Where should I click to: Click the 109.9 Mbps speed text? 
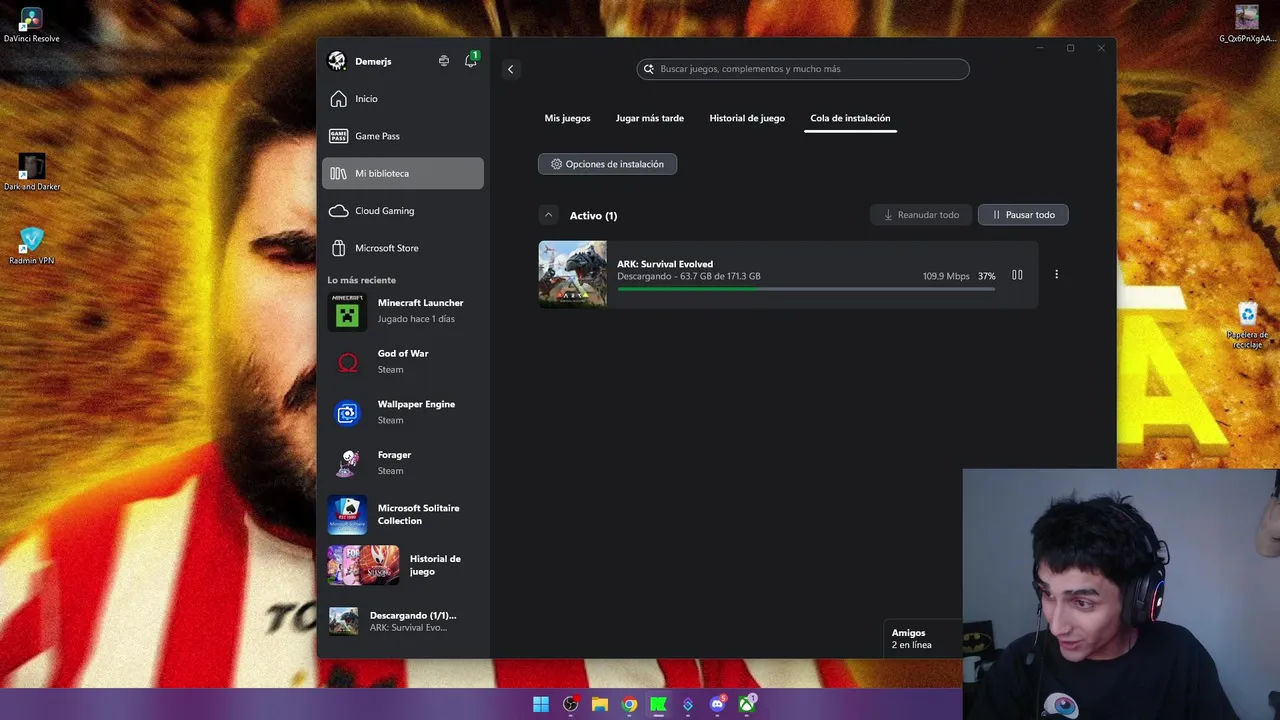point(946,276)
